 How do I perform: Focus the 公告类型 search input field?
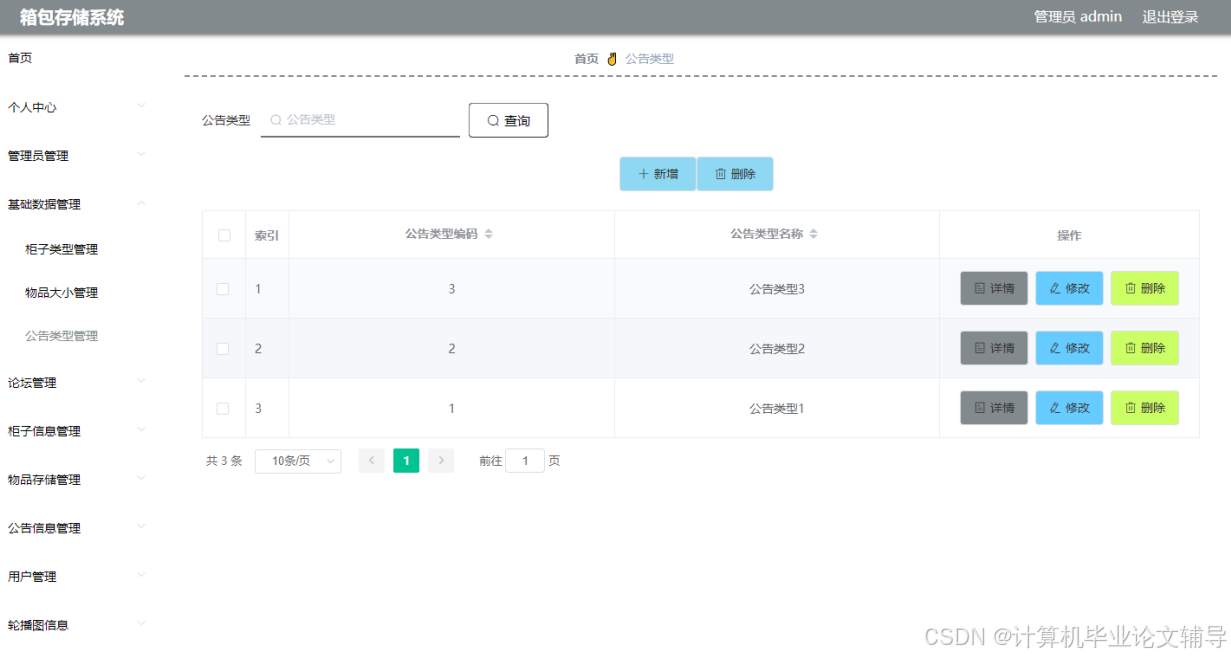[x=360, y=120]
